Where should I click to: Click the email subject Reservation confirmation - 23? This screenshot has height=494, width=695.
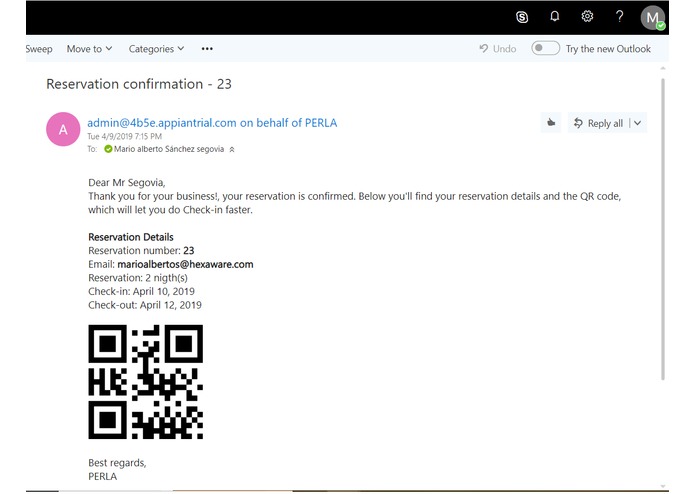click(x=139, y=84)
